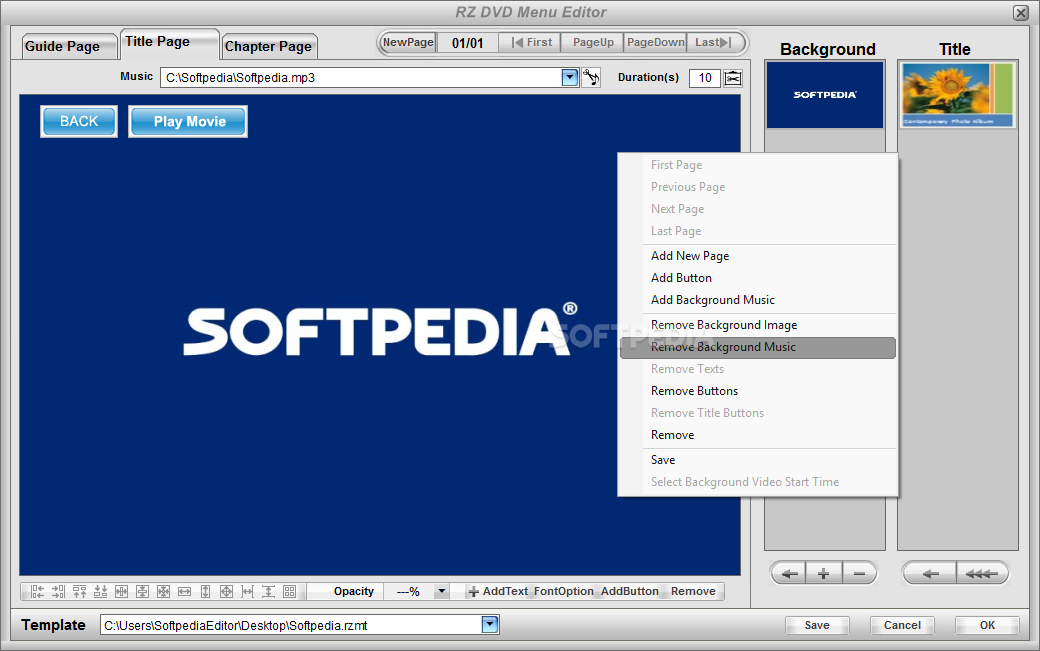Click the same width icon
The height and width of the screenshot is (651, 1040).
[184, 591]
